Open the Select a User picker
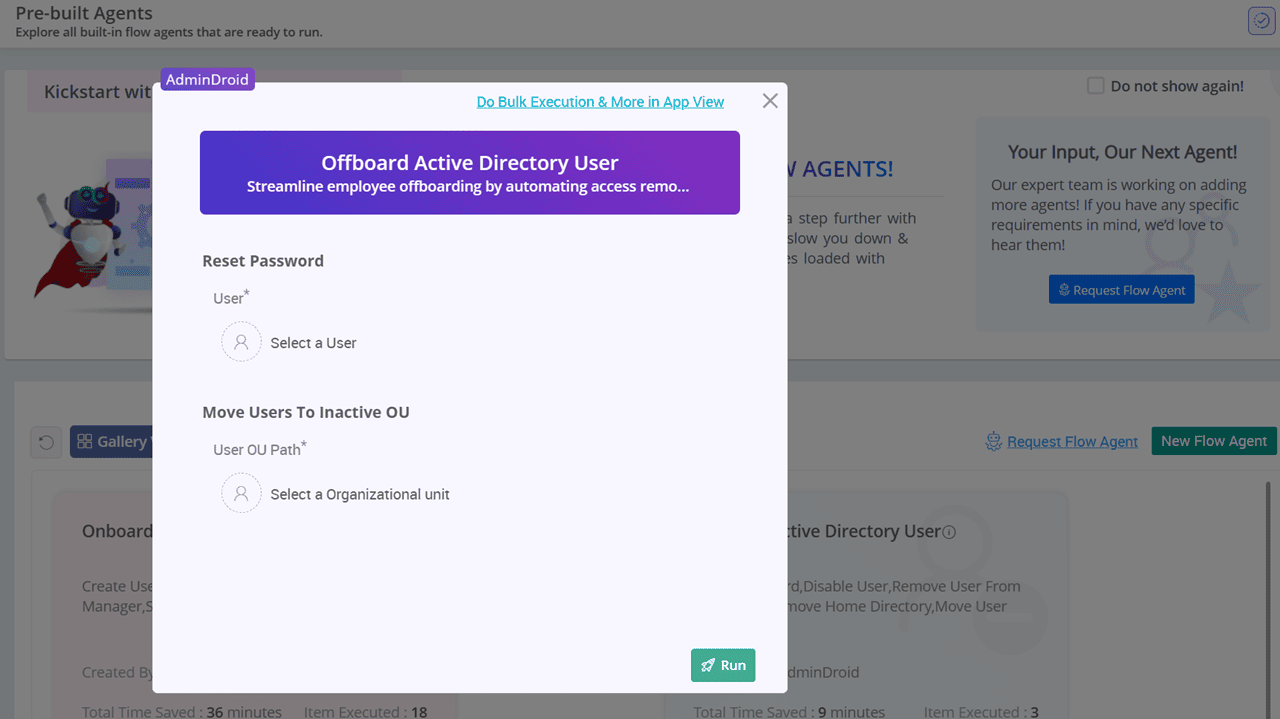The width and height of the screenshot is (1280, 719). click(311, 341)
